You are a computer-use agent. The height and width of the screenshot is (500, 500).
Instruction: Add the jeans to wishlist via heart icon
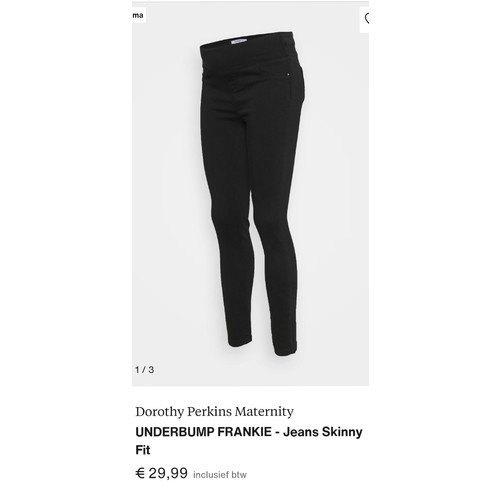point(365,19)
